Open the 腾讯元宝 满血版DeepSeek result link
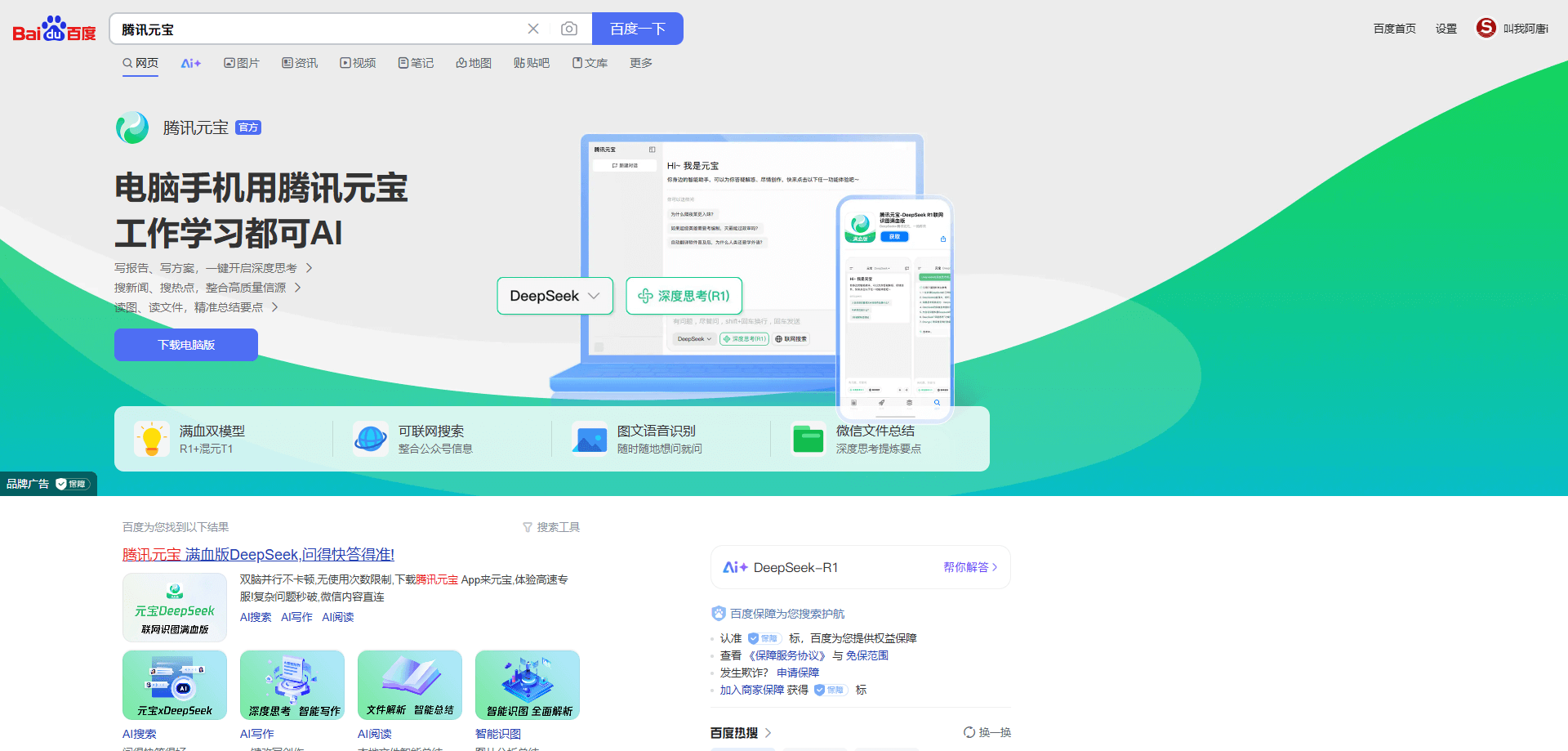Viewport: 1568px width, 751px height. point(258,555)
